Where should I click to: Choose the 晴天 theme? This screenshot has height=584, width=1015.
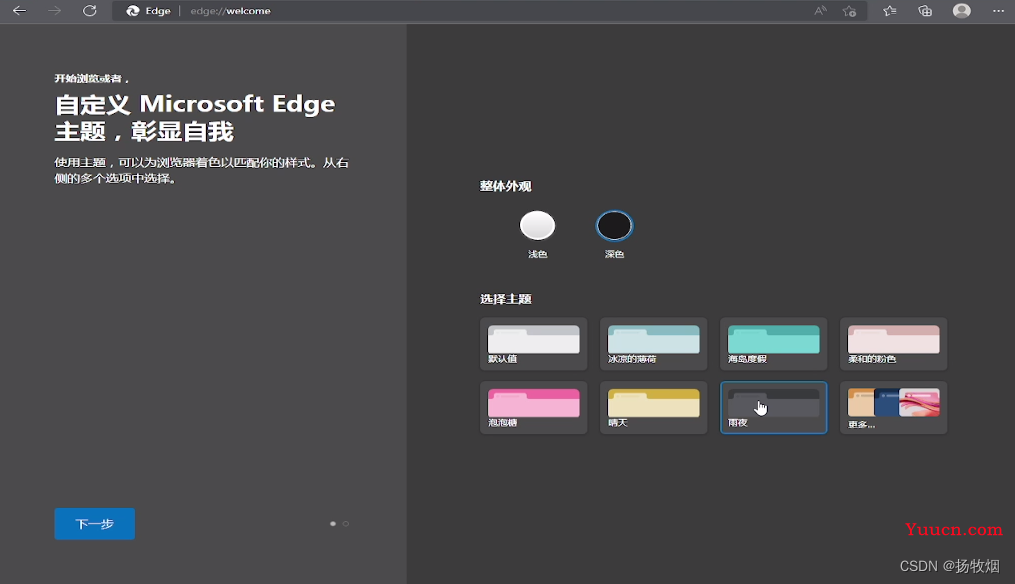click(653, 407)
